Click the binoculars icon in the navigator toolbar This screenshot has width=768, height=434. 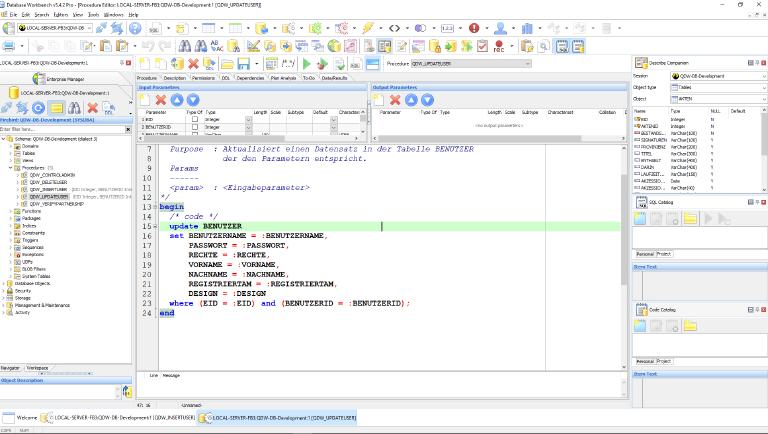coord(74,107)
